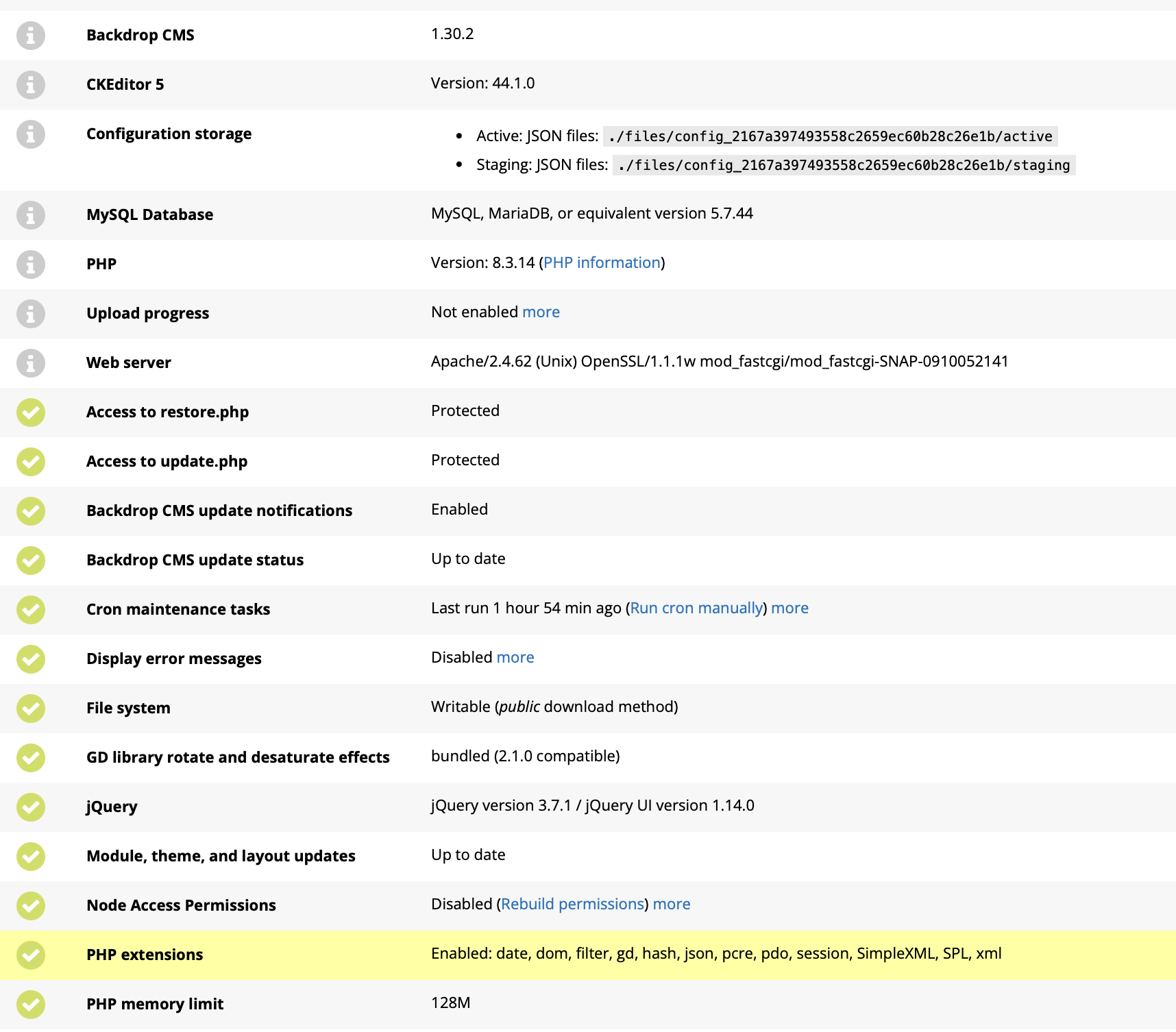Open the PHP information link
The height and width of the screenshot is (1032, 1176).
(602, 263)
